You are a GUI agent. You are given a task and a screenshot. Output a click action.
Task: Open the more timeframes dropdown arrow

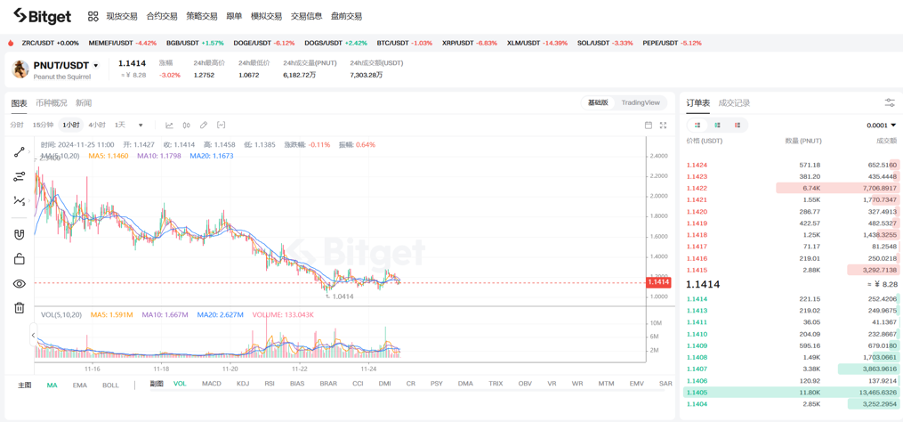141,125
